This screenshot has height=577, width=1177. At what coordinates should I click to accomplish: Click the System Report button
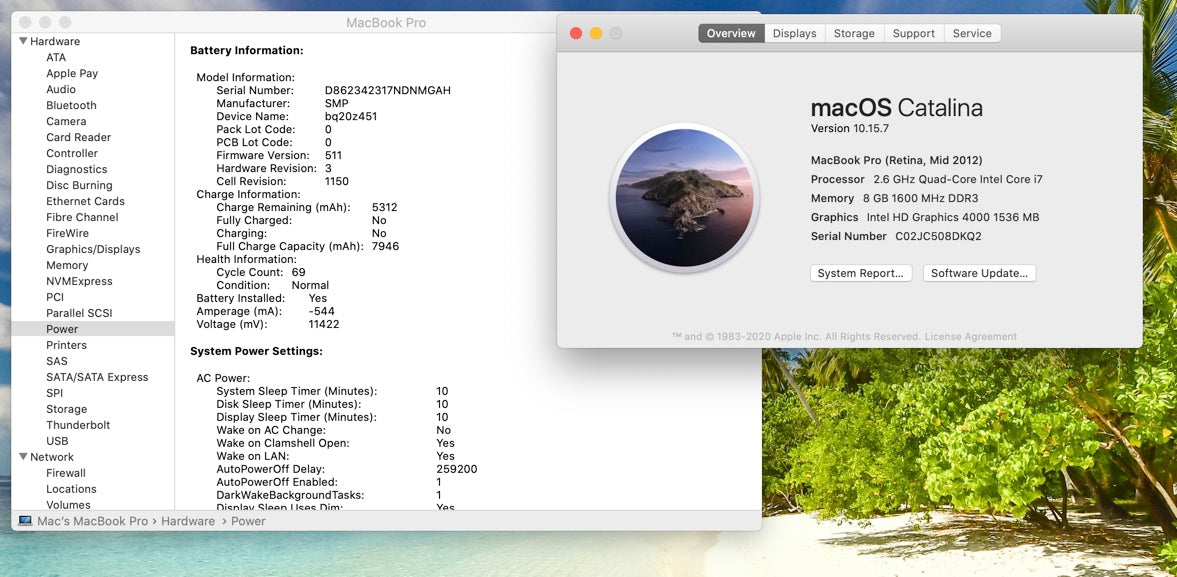pyautogui.click(x=860, y=273)
